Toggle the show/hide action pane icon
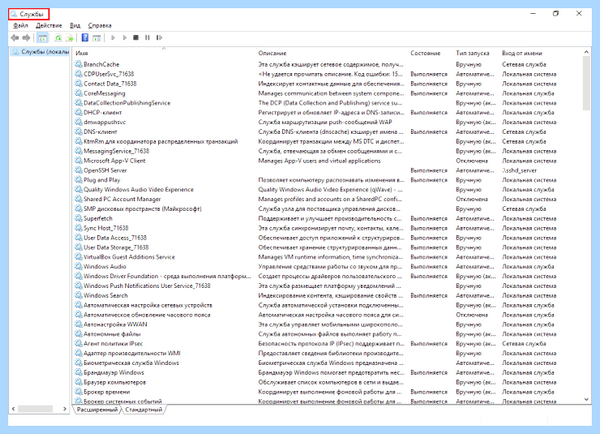600x434 pixels. (x=97, y=38)
